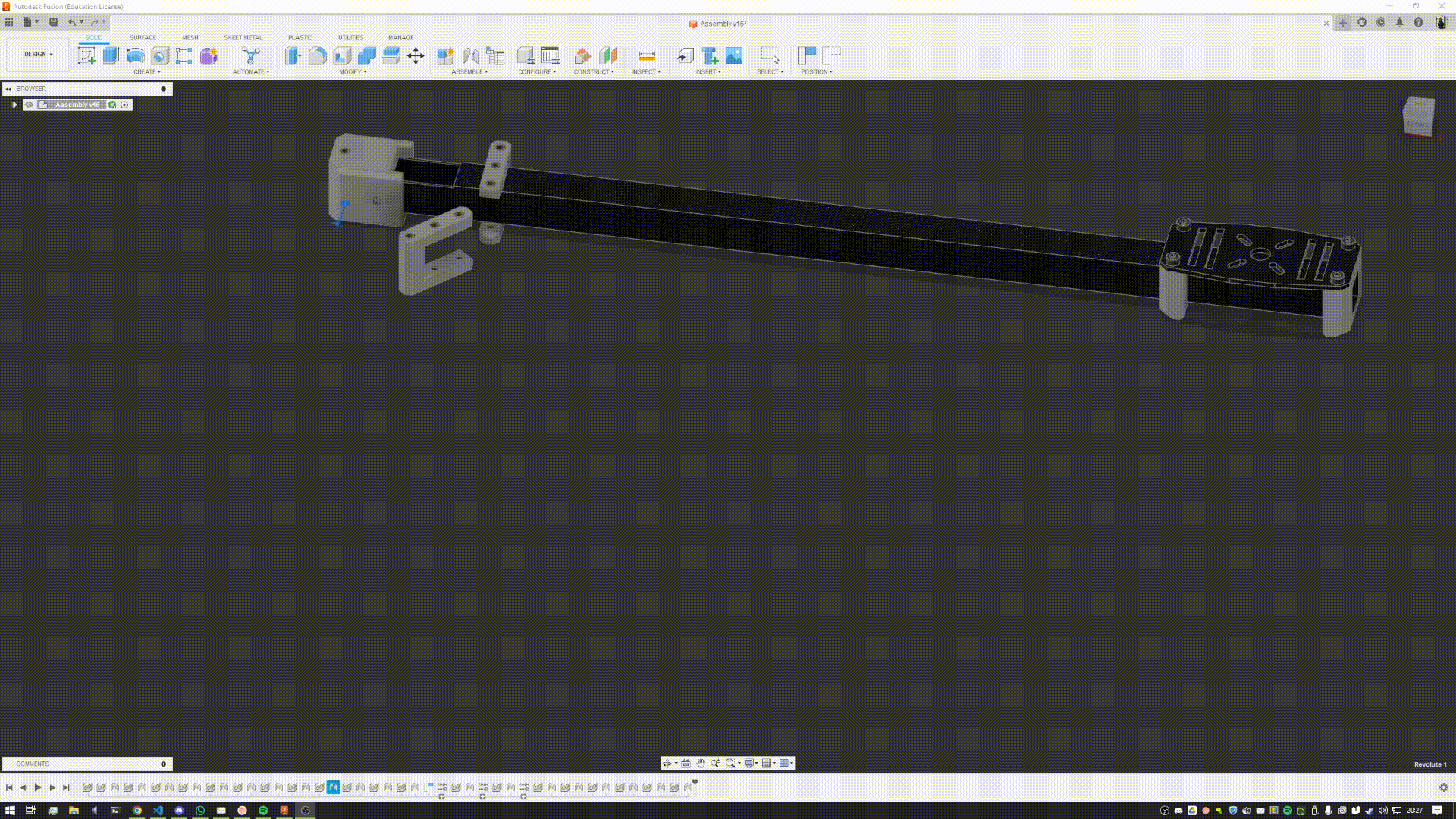Viewport: 1456px width, 819px height.
Task: Open the New Component tool under Assemble
Action: 447,55
